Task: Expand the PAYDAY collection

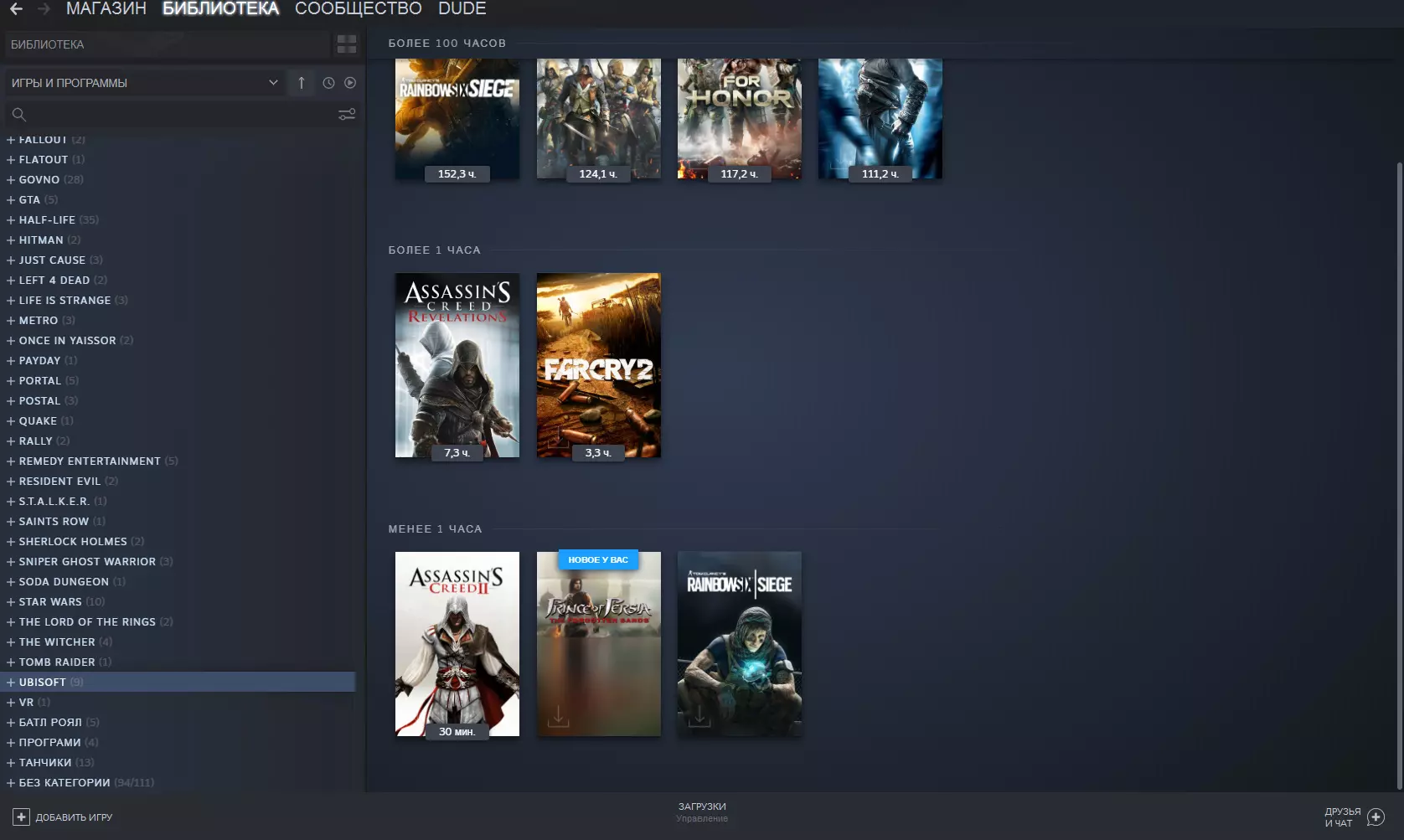Action: pyautogui.click(x=11, y=360)
